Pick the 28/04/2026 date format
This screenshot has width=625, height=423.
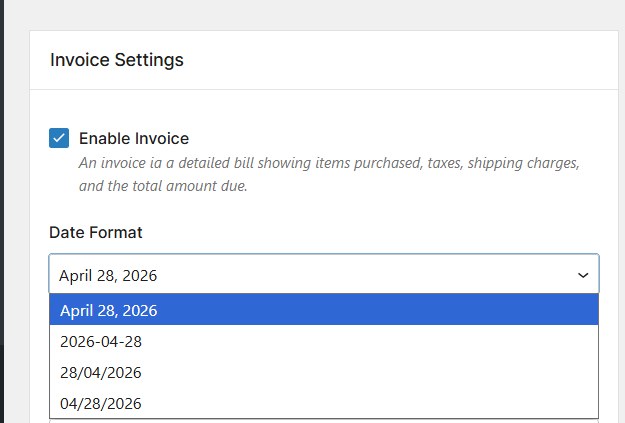point(101,372)
